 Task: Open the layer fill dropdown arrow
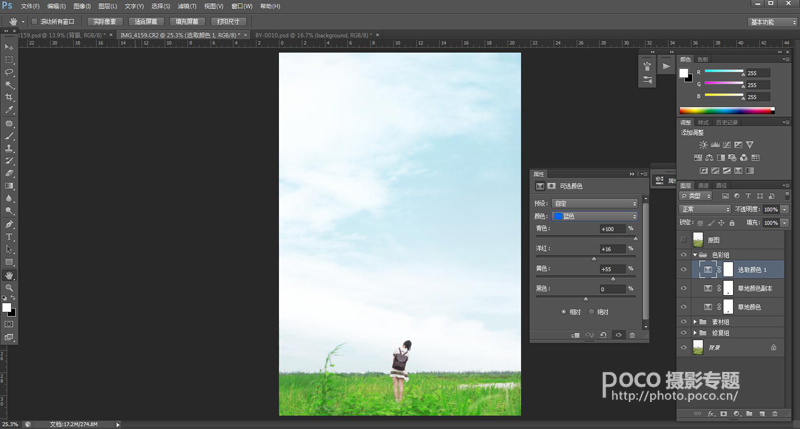785,223
